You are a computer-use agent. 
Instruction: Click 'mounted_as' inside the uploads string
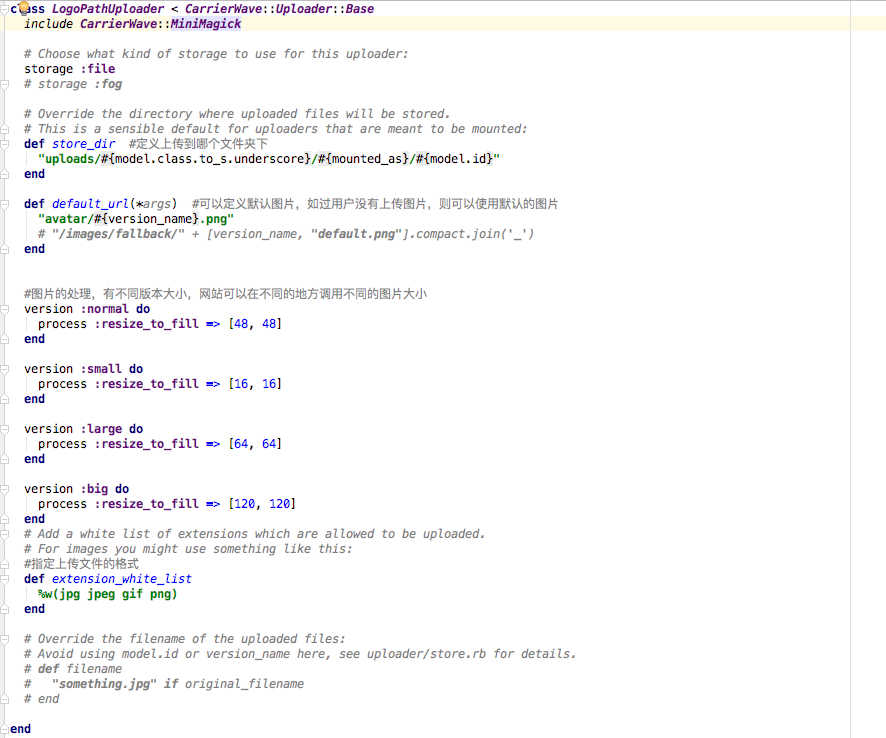point(367,159)
